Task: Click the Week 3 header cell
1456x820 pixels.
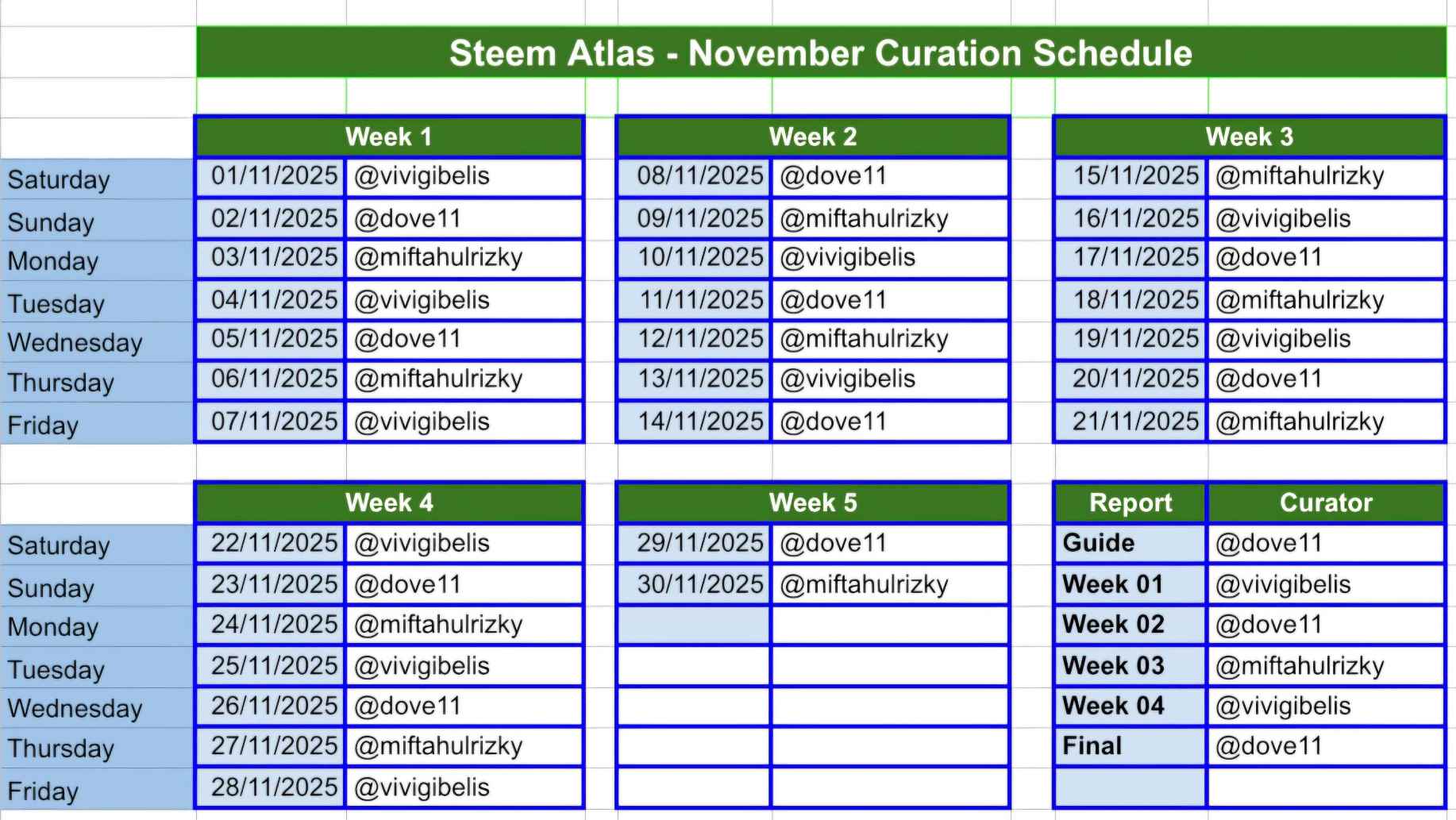Action: point(1249,137)
